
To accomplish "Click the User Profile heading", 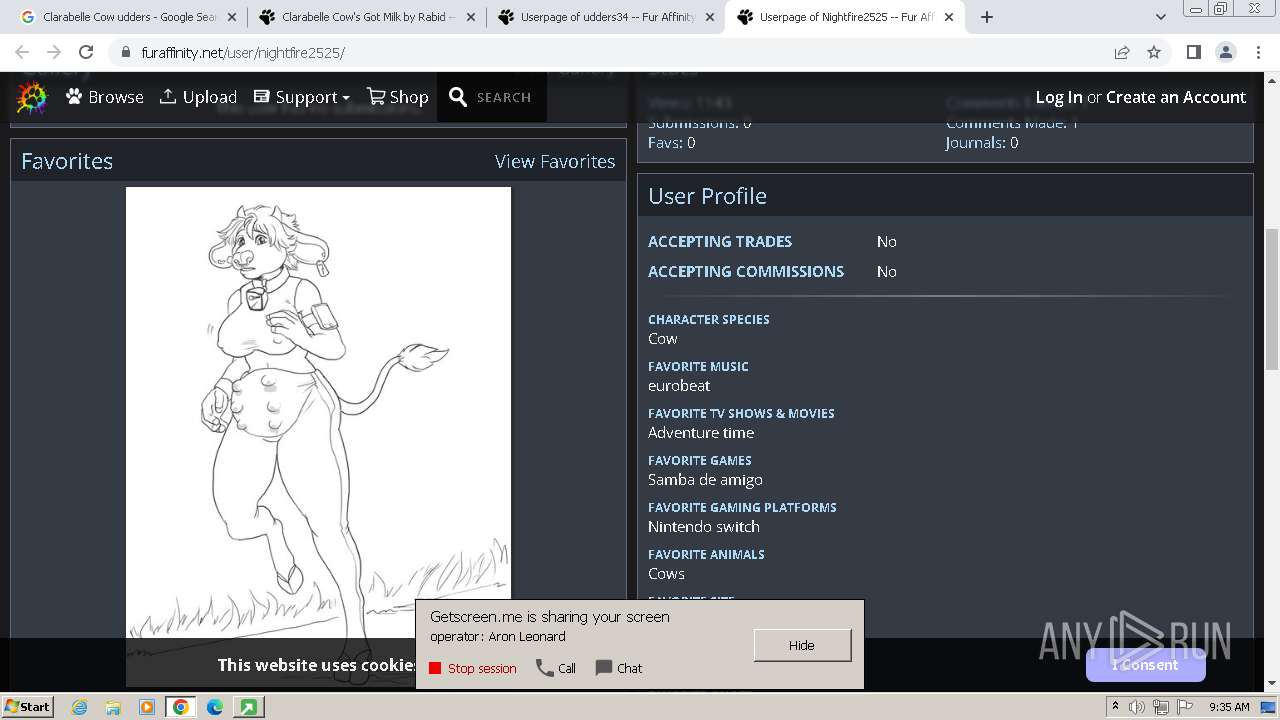I will 707,196.
